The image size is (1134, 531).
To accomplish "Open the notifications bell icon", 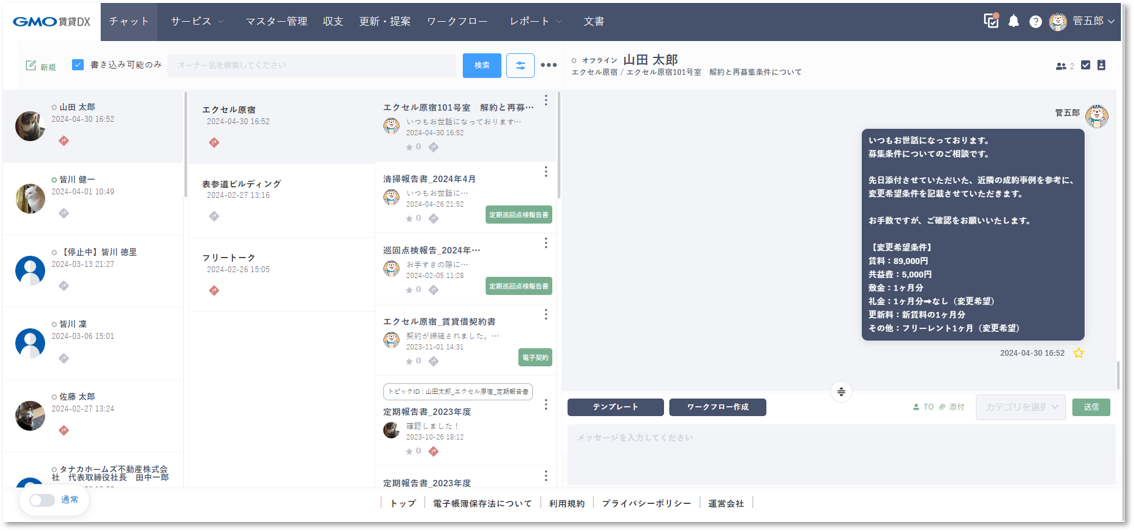I will [x=1014, y=21].
